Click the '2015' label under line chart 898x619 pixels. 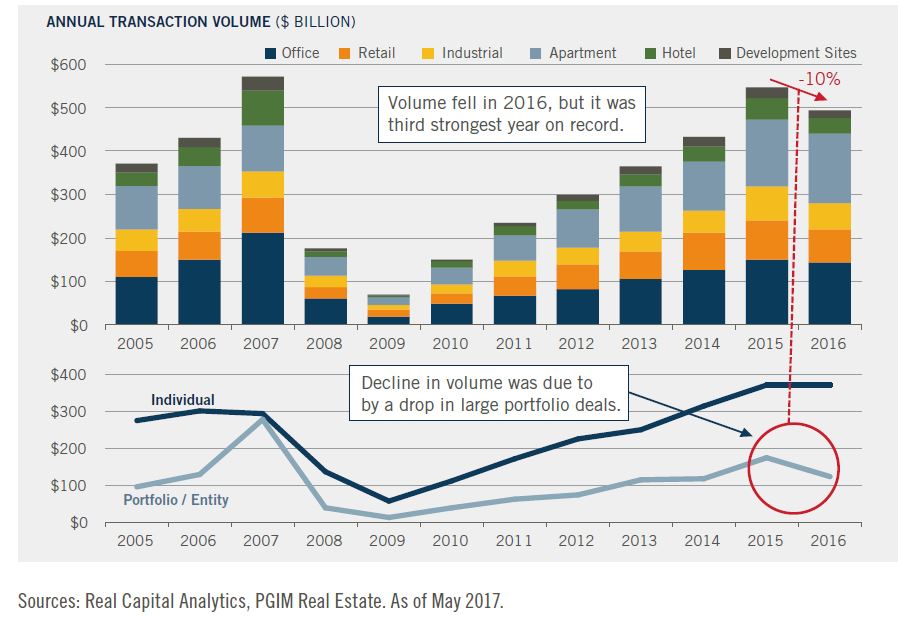[765, 541]
